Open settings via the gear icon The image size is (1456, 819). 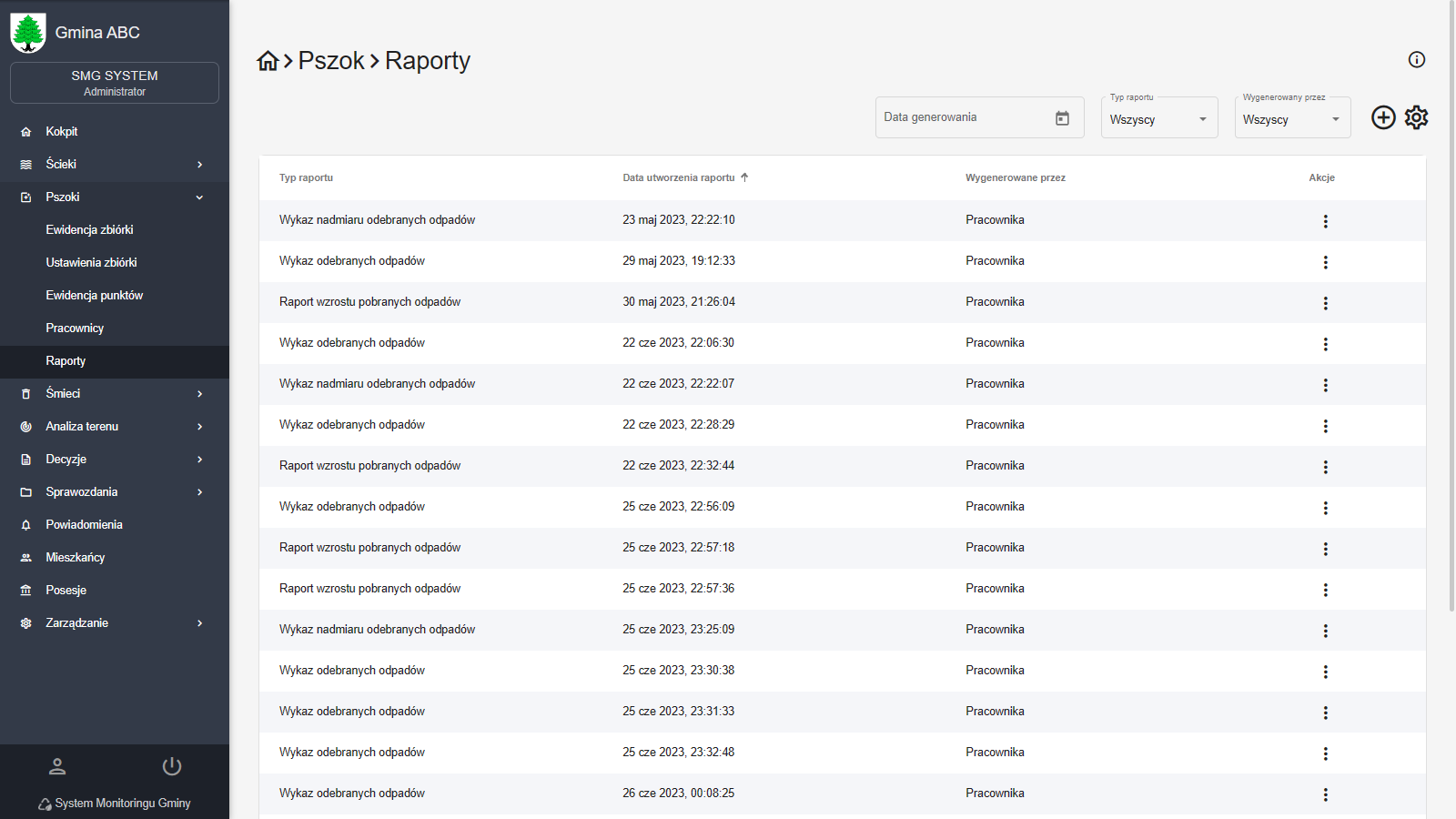pyautogui.click(x=1416, y=117)
